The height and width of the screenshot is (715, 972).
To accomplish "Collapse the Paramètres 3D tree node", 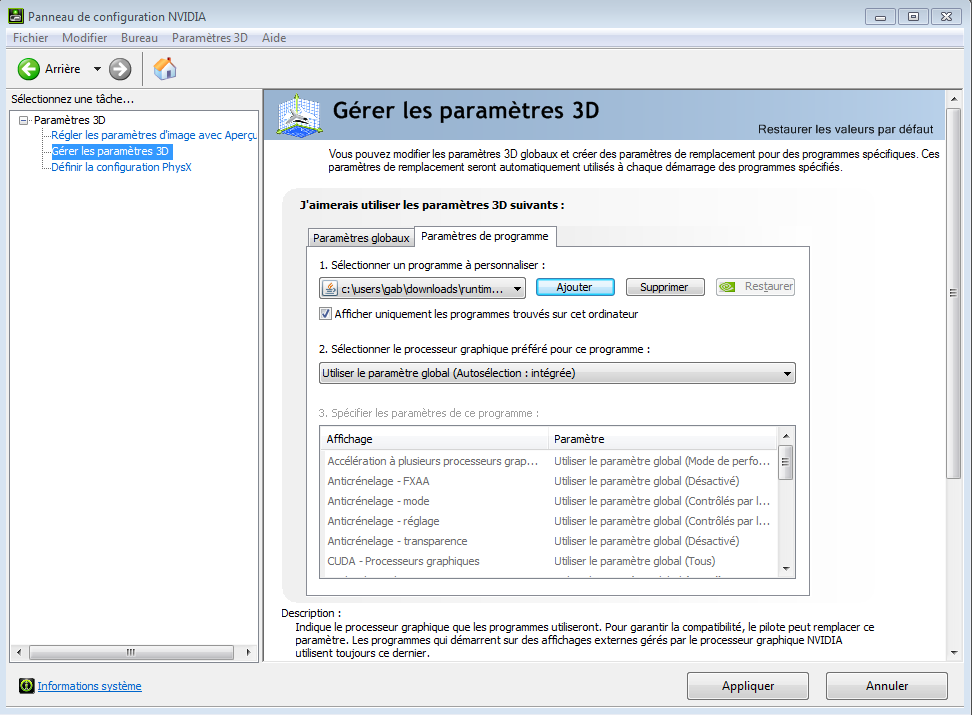I will [24, 120].
